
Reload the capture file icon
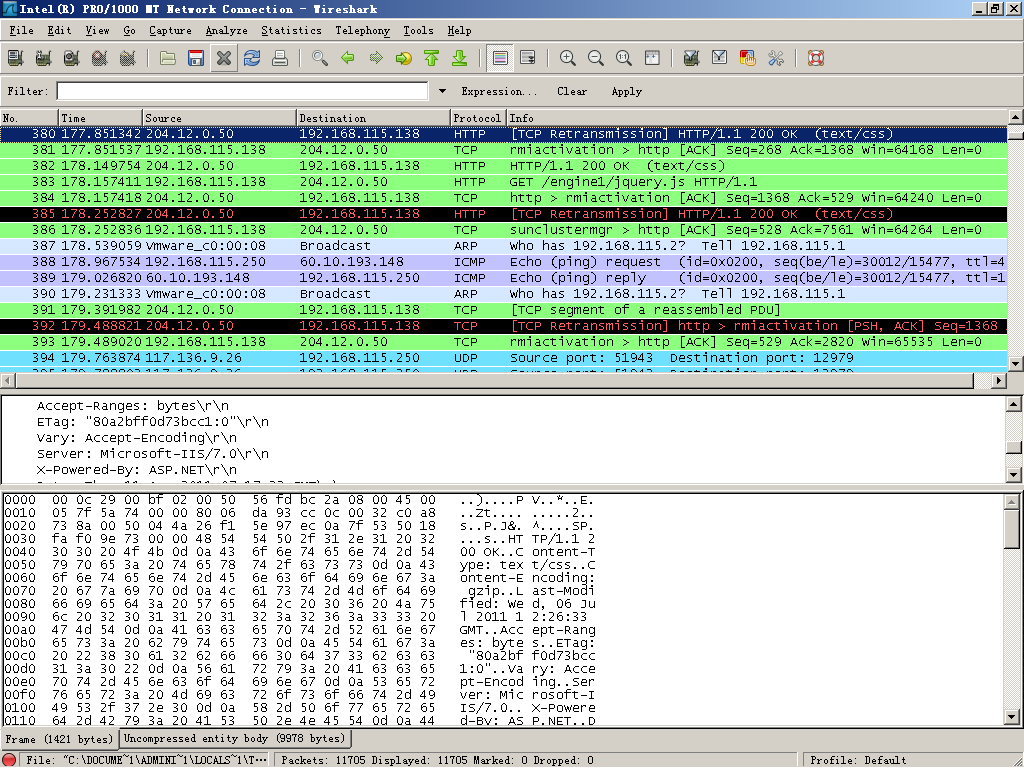[x=252, y=58]
